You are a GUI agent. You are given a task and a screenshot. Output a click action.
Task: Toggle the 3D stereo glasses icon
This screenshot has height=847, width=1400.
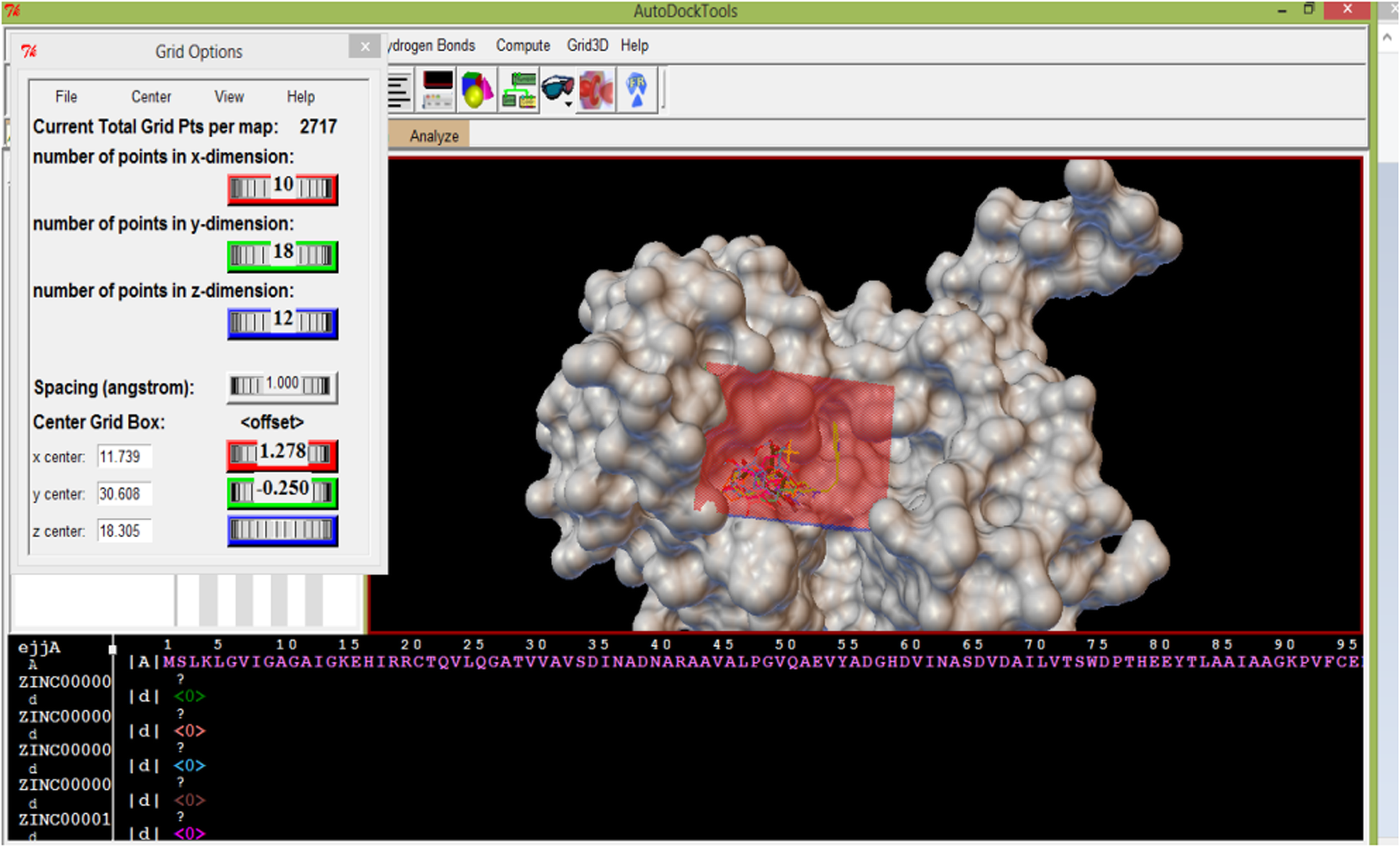pos(556,88)
